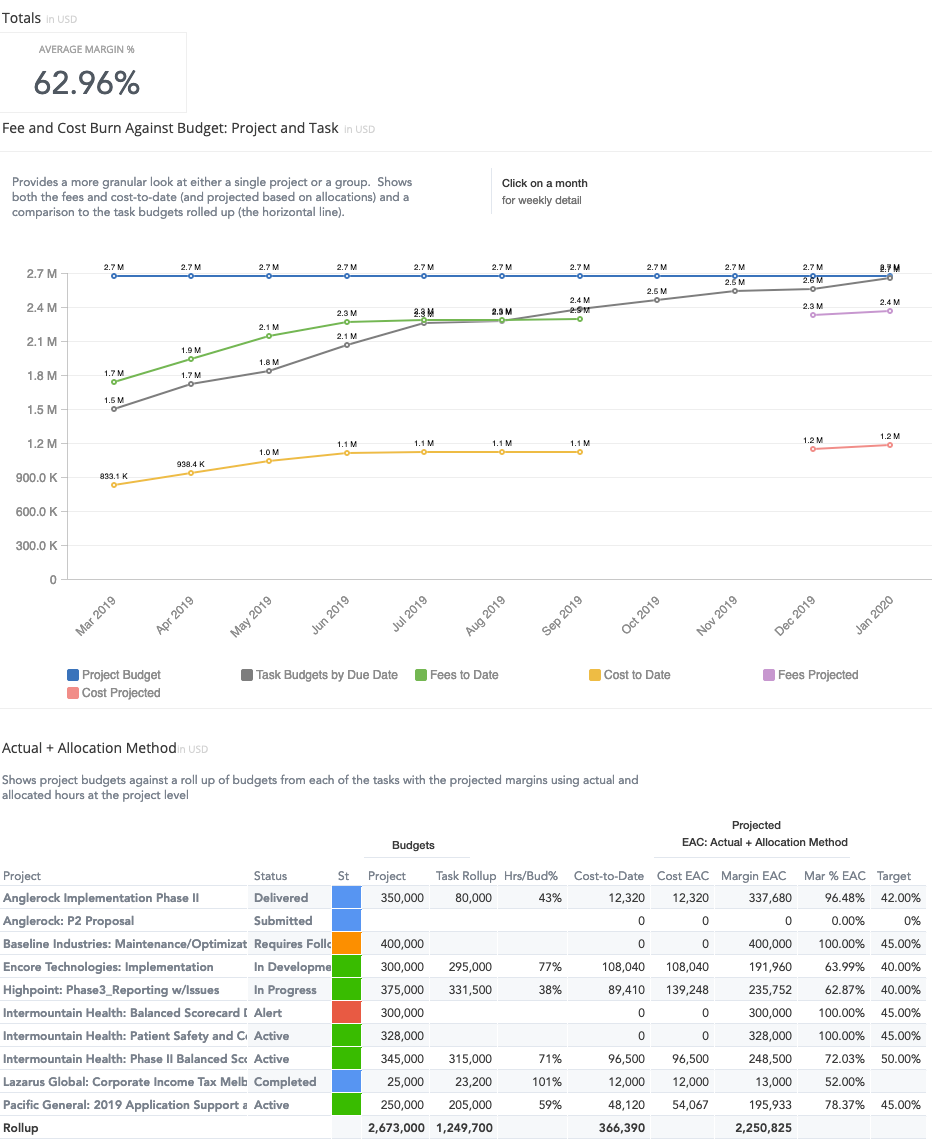This screenshot has height=1140, width=932.
Task: Sort by Cost EAC column header
Action: pos(683,876)
